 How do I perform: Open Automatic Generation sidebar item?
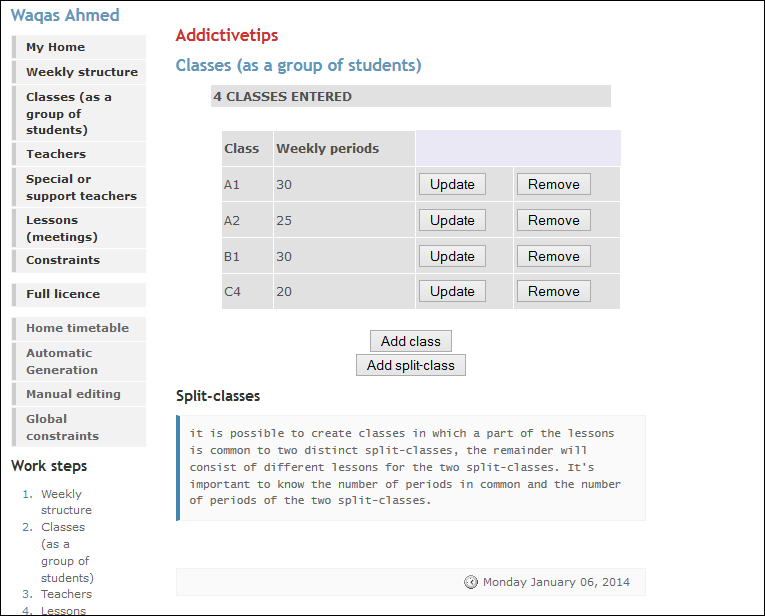[x=79, y=361]
